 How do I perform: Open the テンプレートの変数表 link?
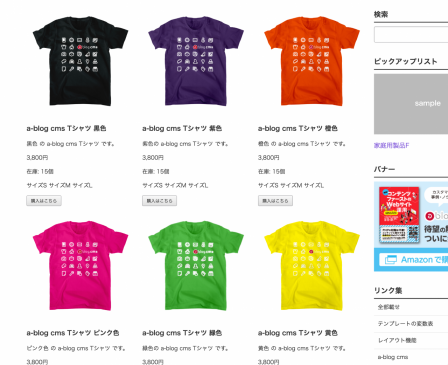click(405, 323)
